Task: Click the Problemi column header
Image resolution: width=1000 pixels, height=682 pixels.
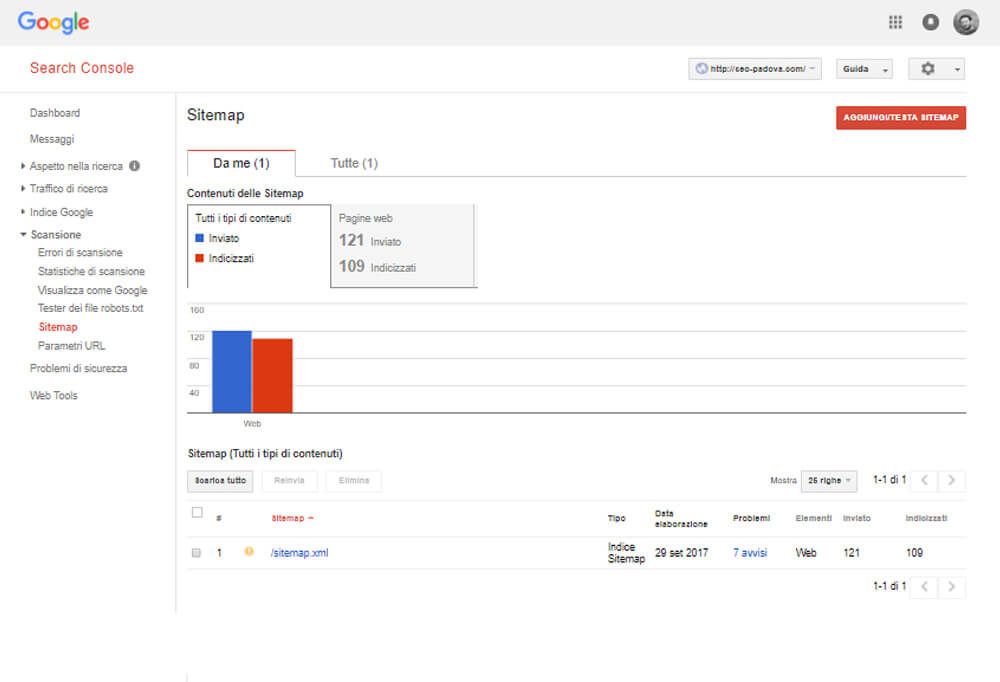Action: pyautogui.click(x=751, y=518)
